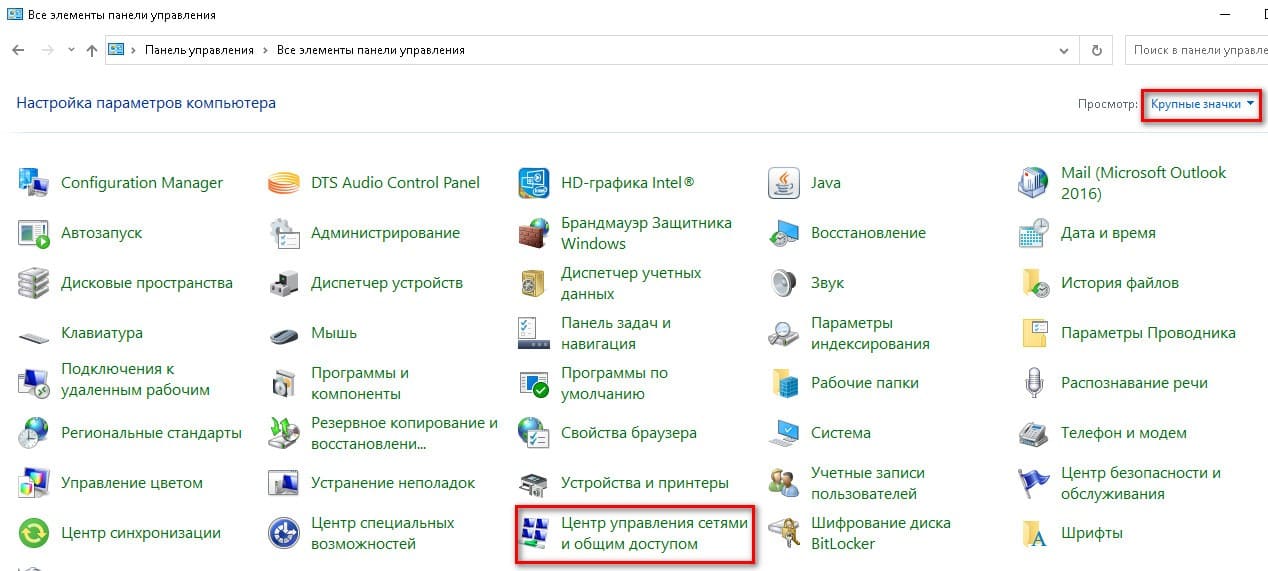
Task: Click Дата и время icon
Action: pyautogui.click(x=1034, y=233)
